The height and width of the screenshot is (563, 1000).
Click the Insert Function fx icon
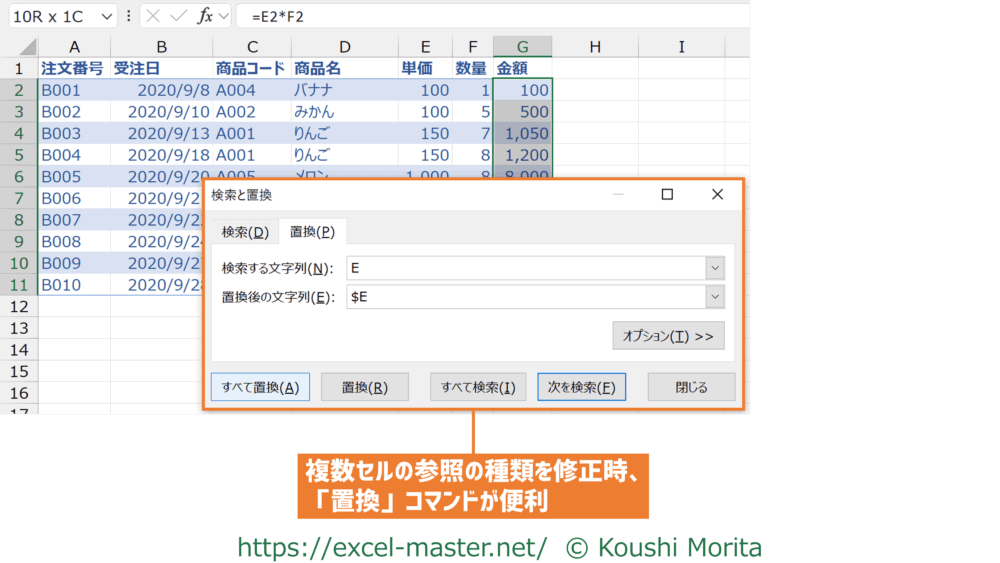pos(204,17)
